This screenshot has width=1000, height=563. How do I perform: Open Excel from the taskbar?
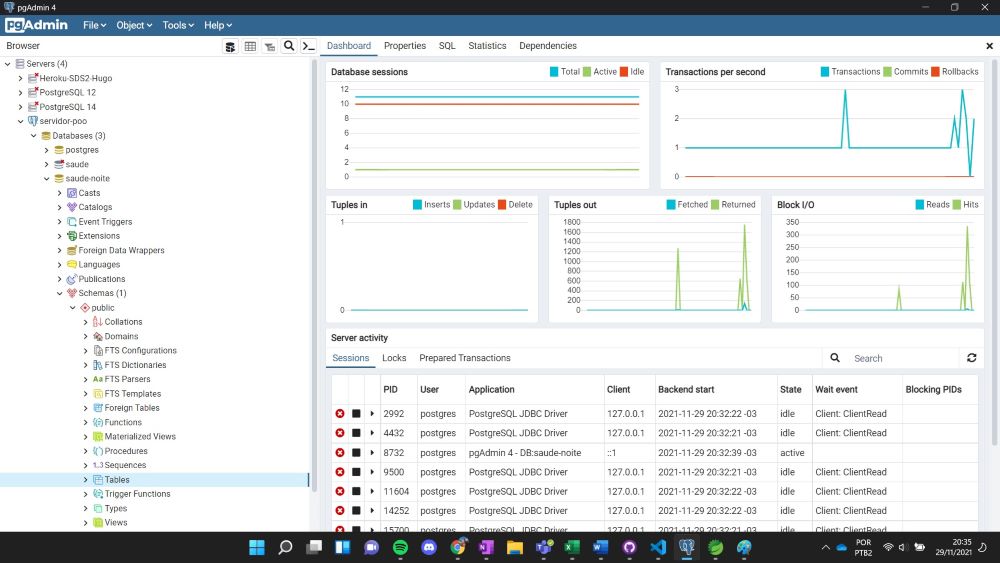[x=572, y=547]
